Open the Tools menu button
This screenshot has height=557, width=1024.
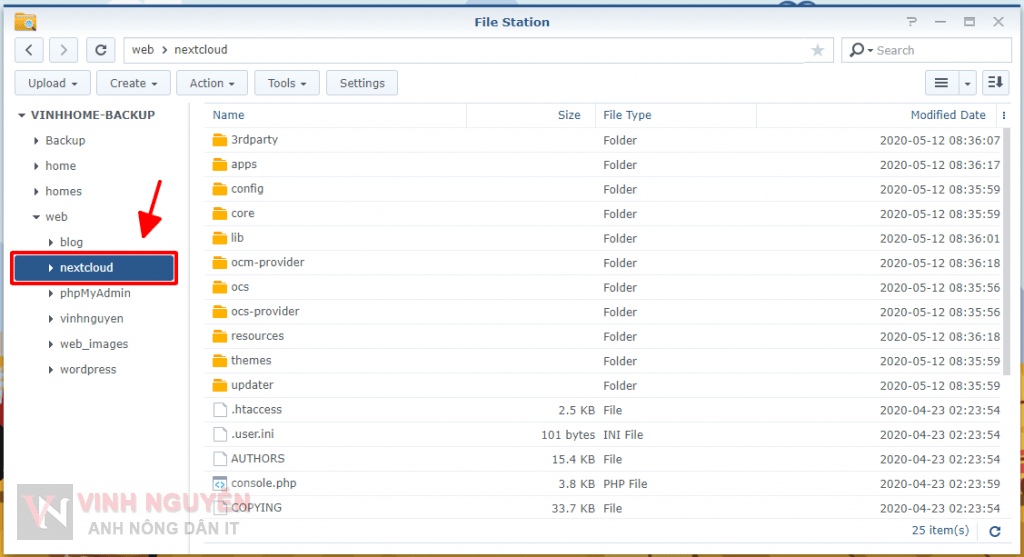click(x=287, y=83)
